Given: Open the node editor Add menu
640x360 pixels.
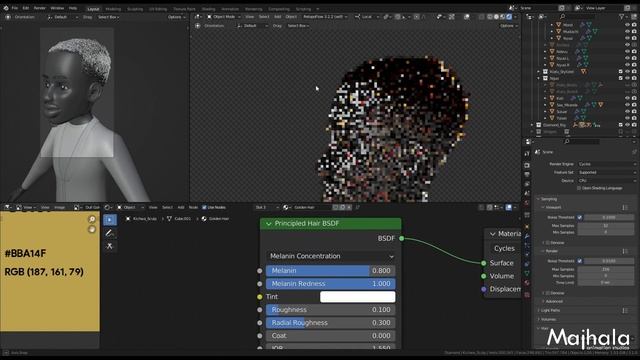Looking at the screenshot, I should [x=181, y=207].
